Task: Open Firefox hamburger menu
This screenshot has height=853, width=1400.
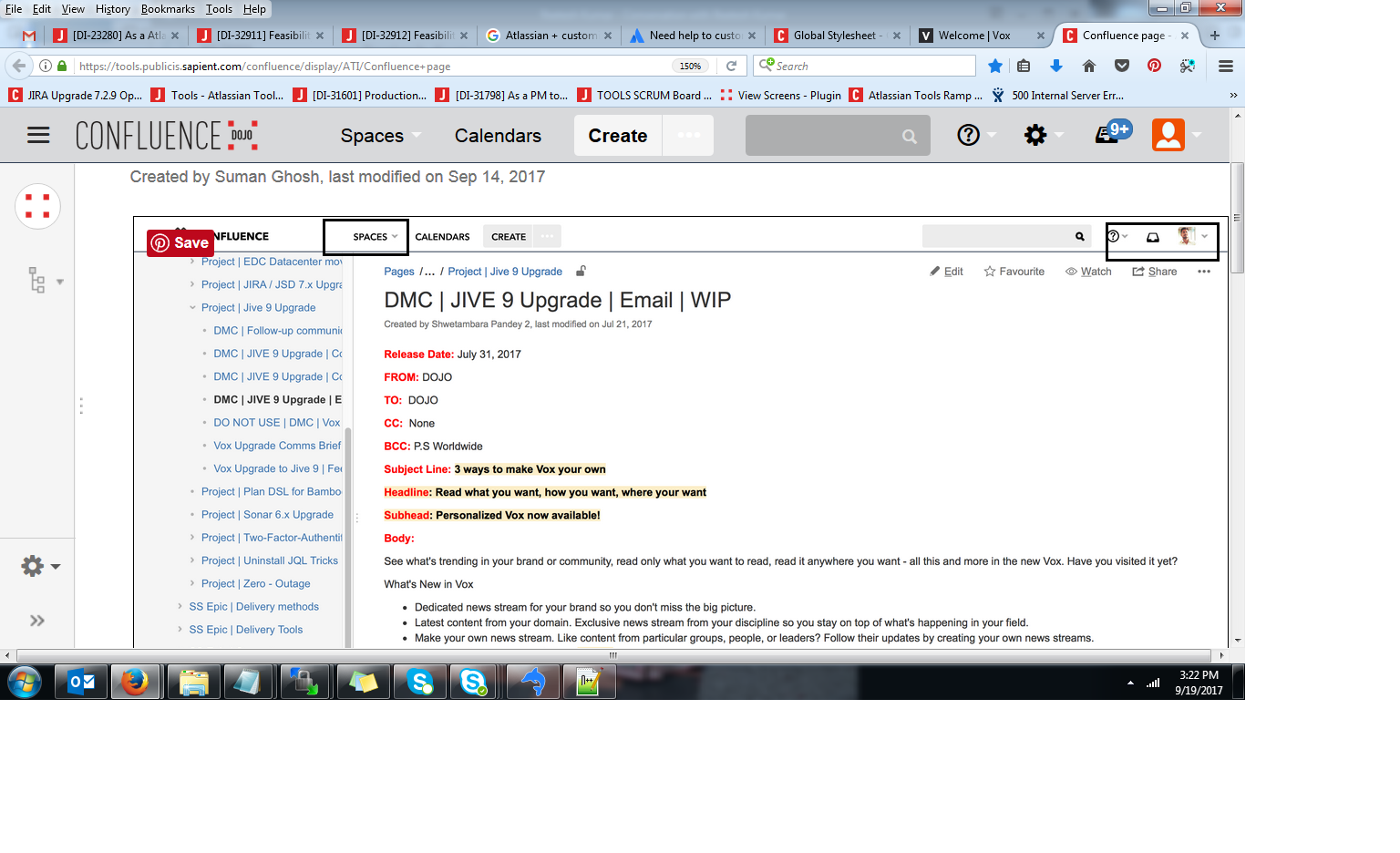Action: point(1226,66)
